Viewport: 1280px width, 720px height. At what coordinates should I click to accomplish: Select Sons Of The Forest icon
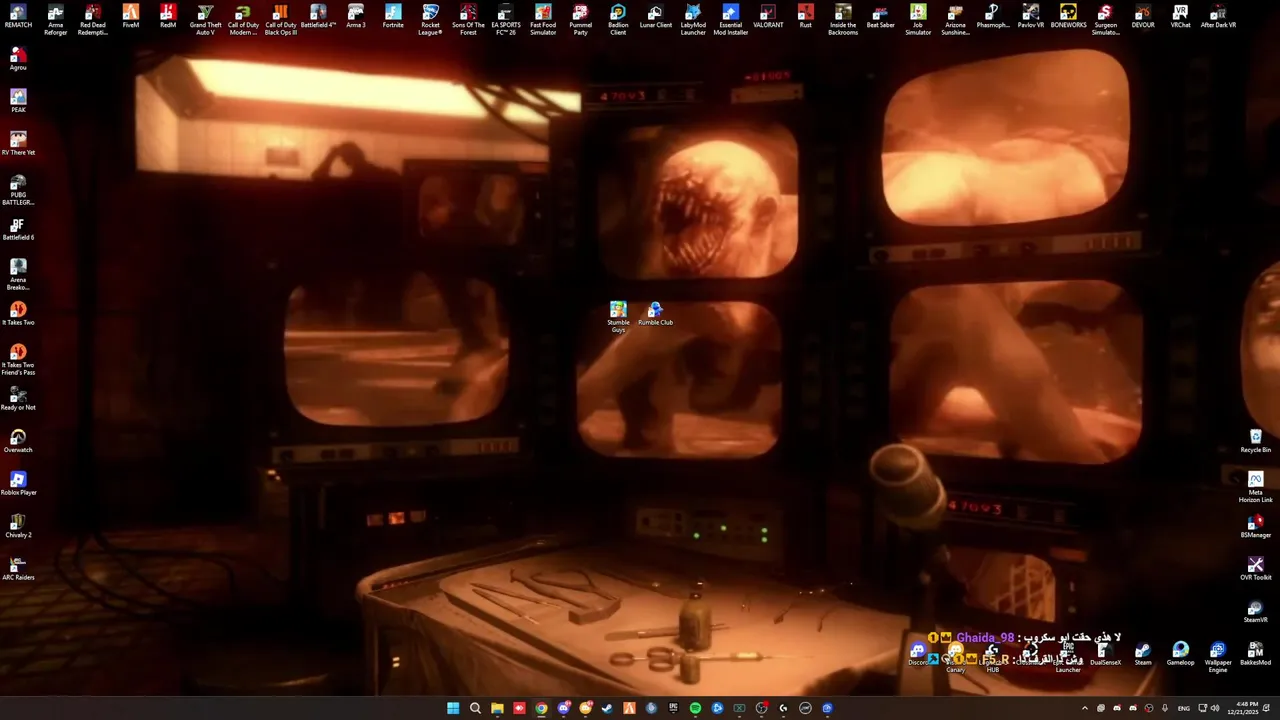coord(468,20)
